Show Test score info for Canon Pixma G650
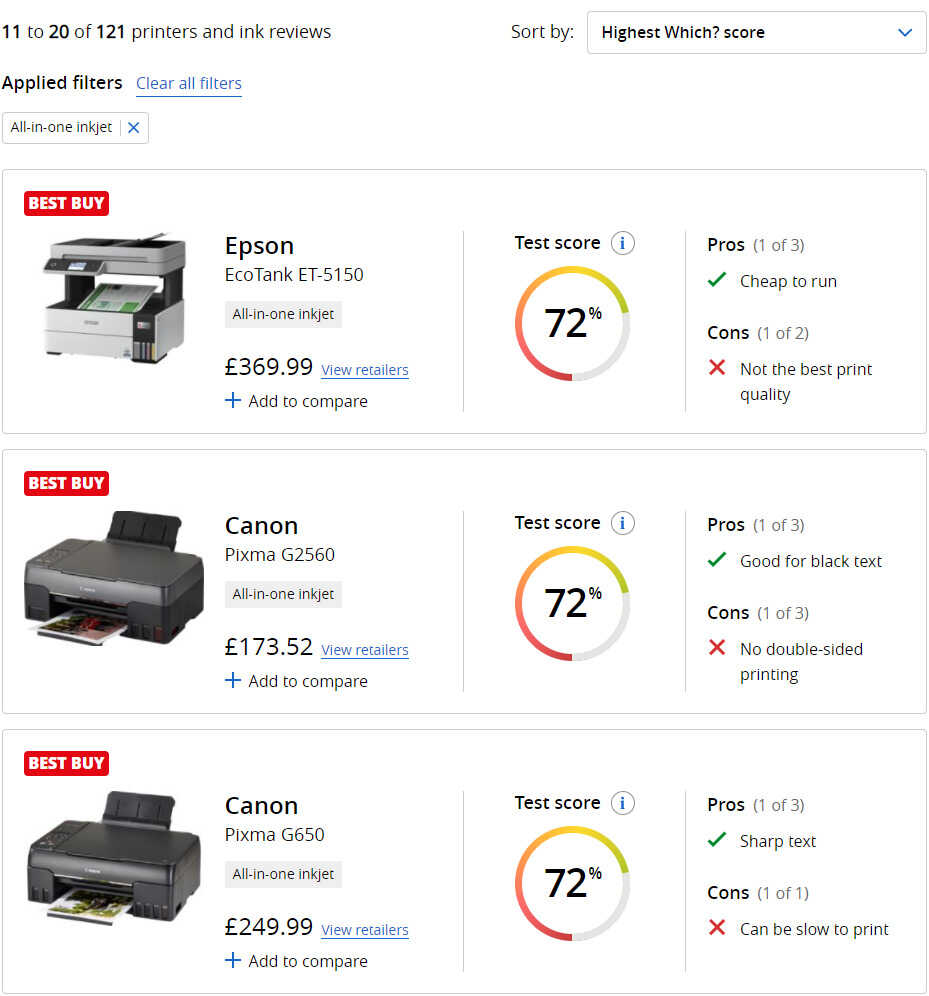The image size is (929, 996). [x=623, y=803]
